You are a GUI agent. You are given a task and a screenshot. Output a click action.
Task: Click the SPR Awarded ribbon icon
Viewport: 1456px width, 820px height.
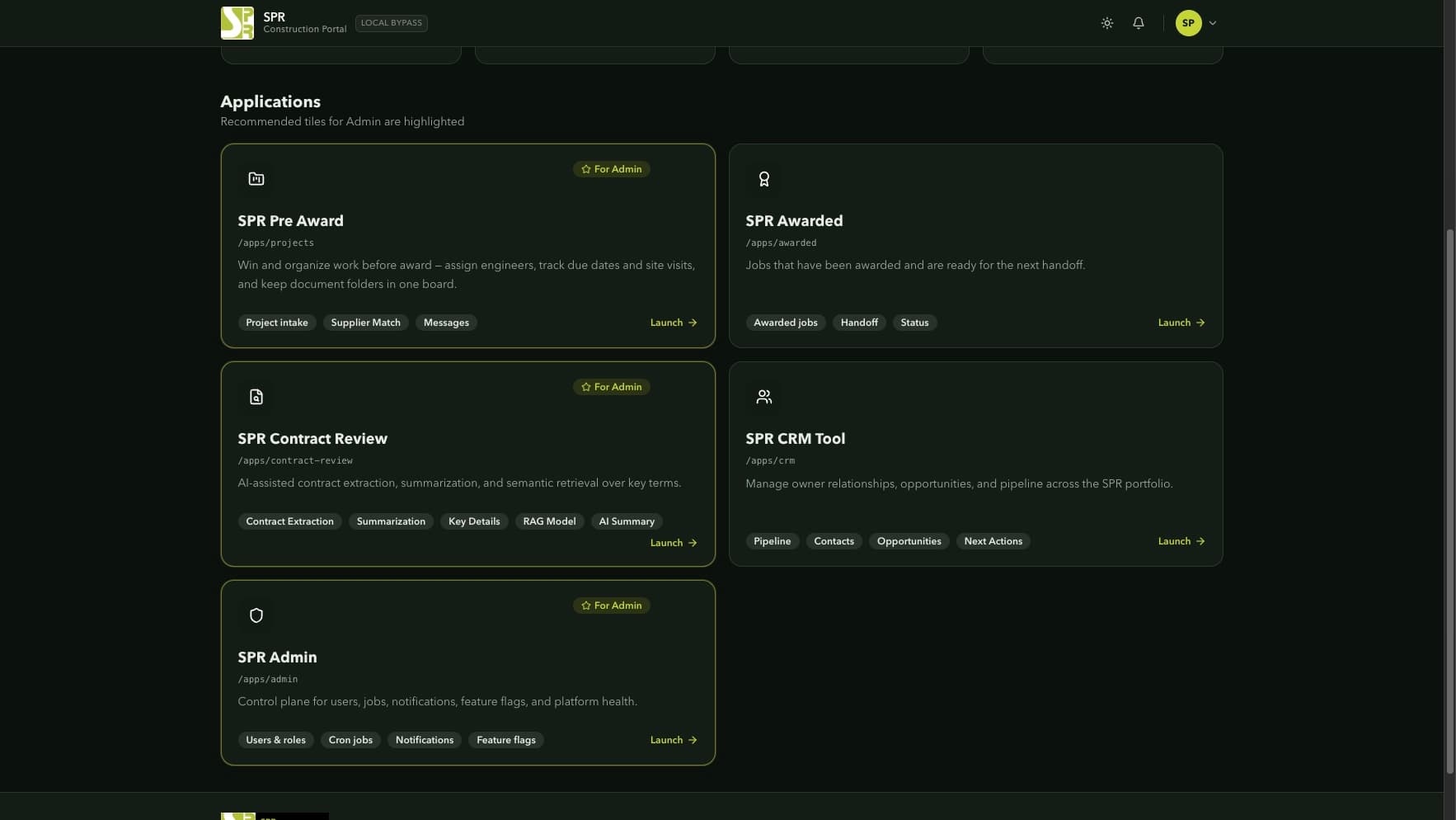764,179
